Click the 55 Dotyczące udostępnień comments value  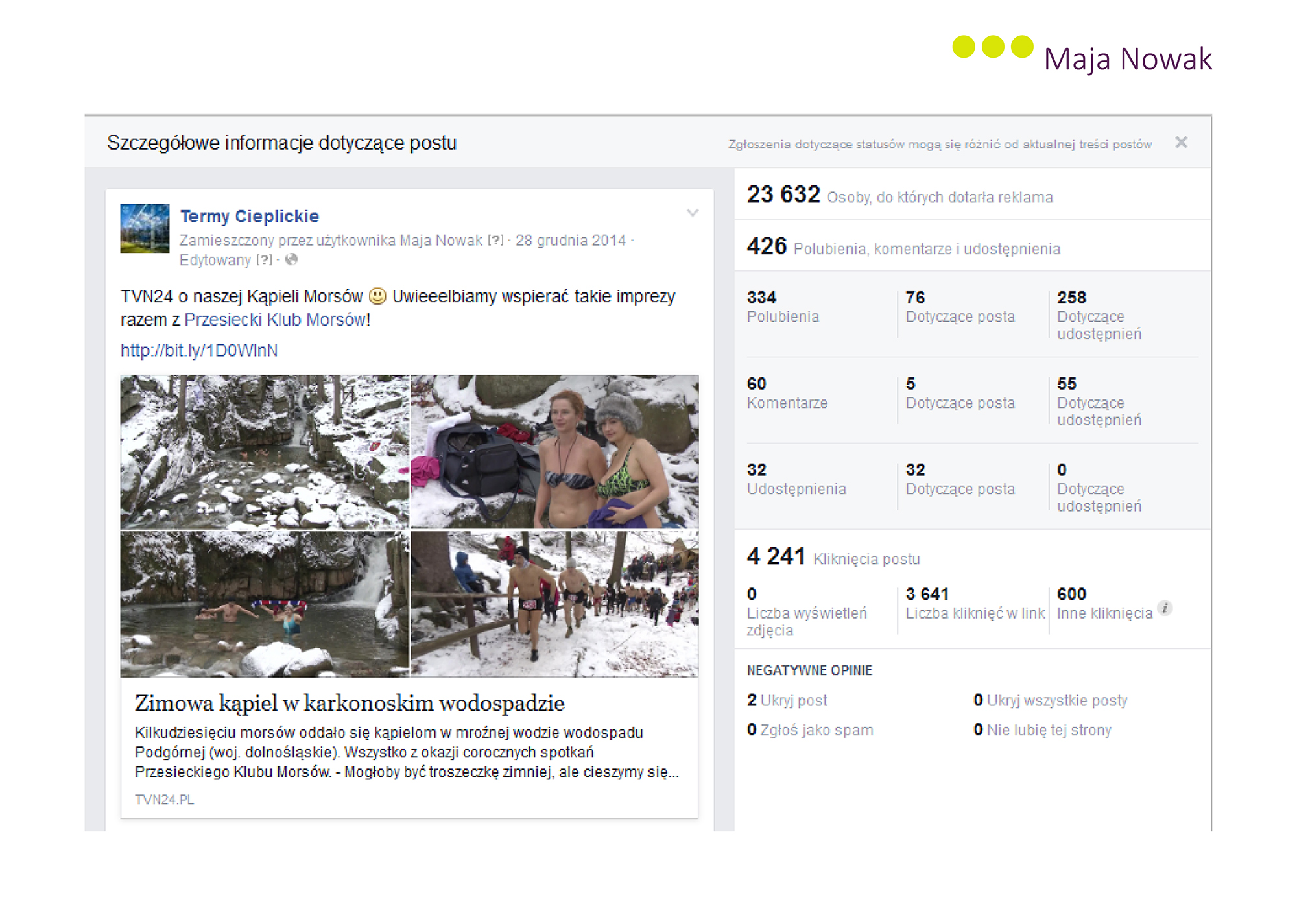pyautogui.click(x=1099, y=401)
